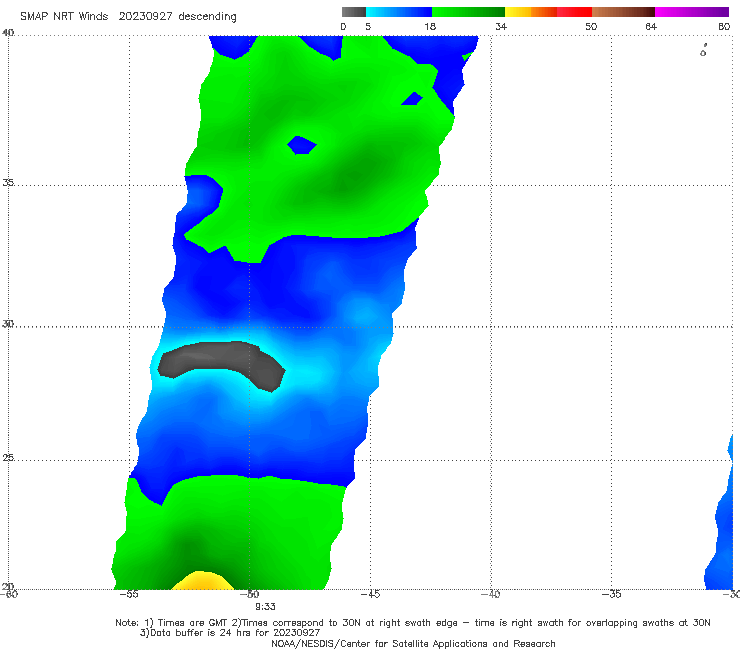Click the yellow high-wind patch at map bottom
Image resolution: width=740 pixels, height=650 pixels.
pos(202,581)
